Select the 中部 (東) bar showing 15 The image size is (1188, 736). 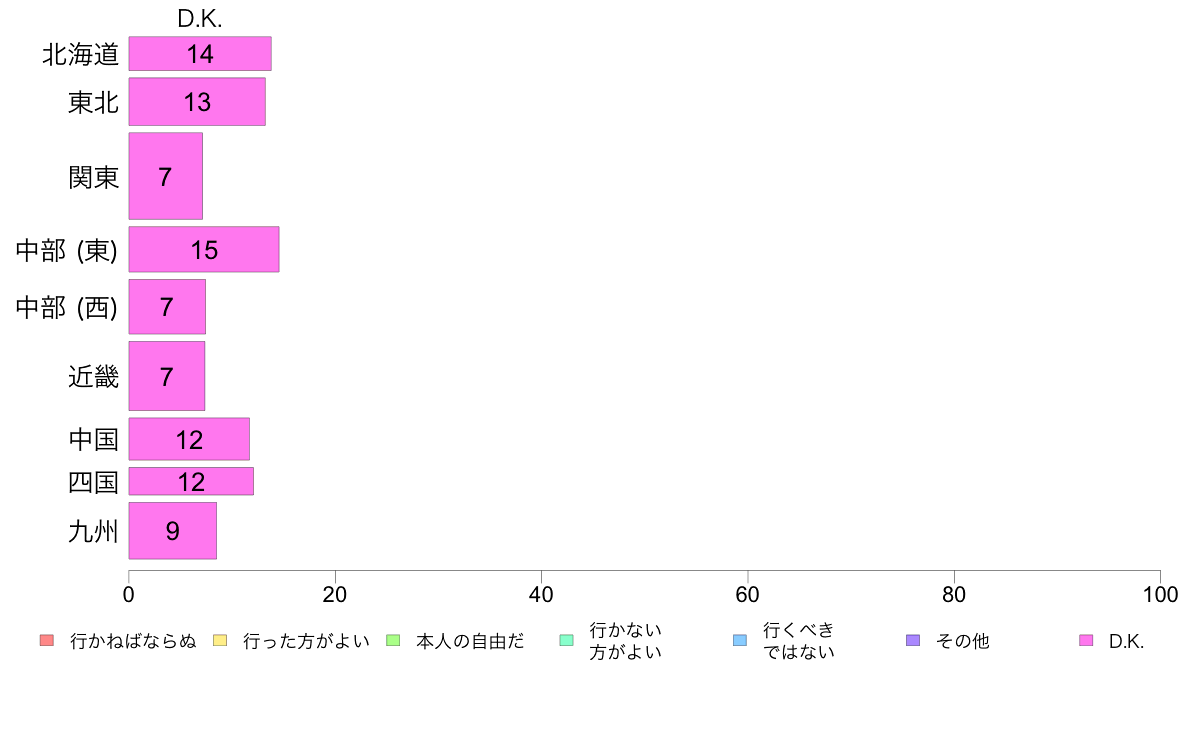pyautogui.click(x=204, y=250)
